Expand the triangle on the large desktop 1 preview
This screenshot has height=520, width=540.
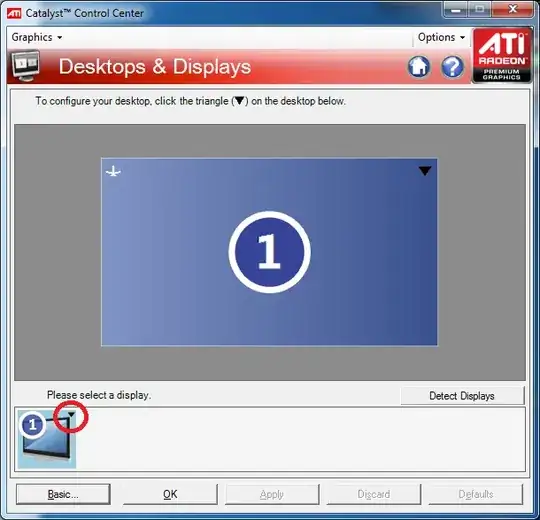[425, 170]
